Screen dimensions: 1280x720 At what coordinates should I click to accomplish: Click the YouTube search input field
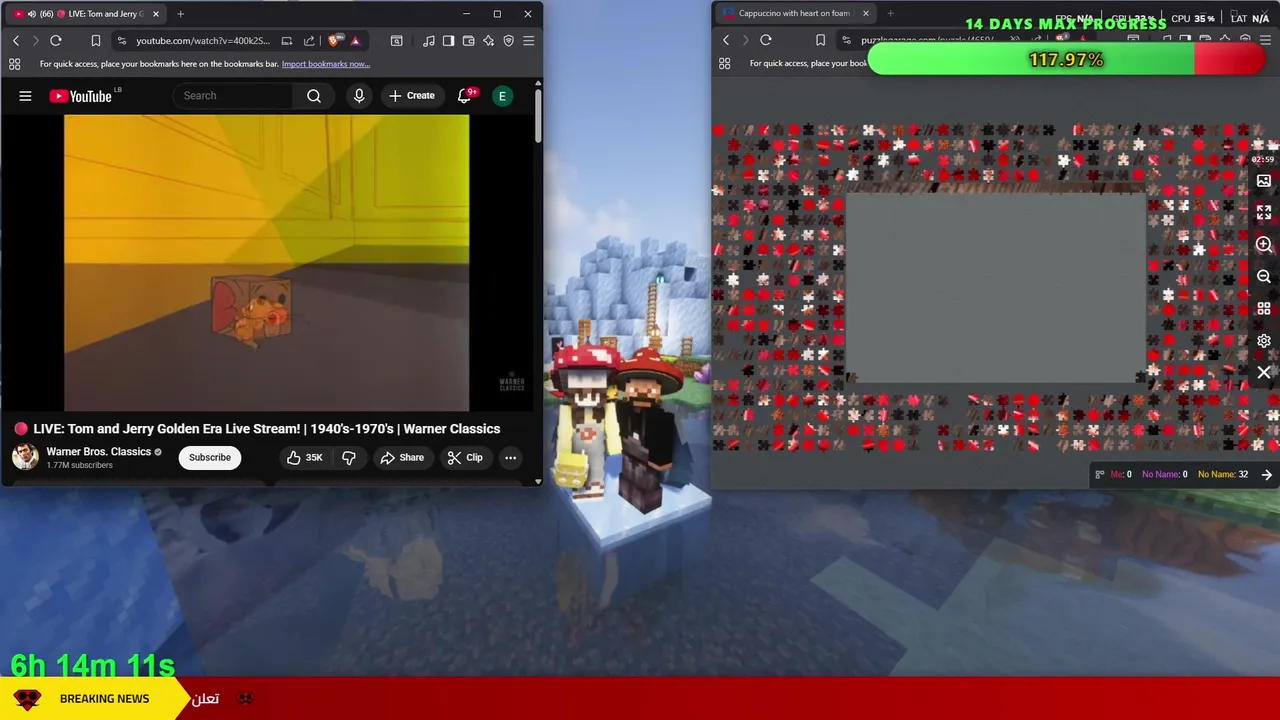pos(235,96)
